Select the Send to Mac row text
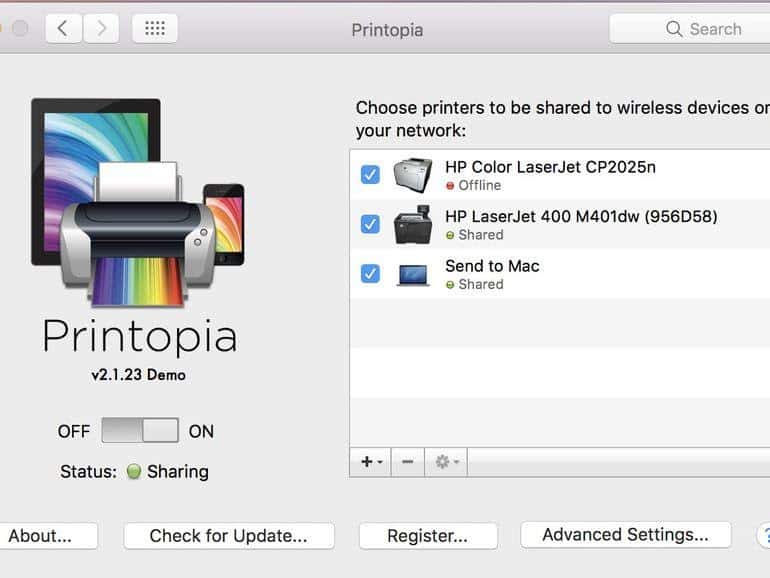The height and width of the screenshot is (578, 770). click(492, 266)
